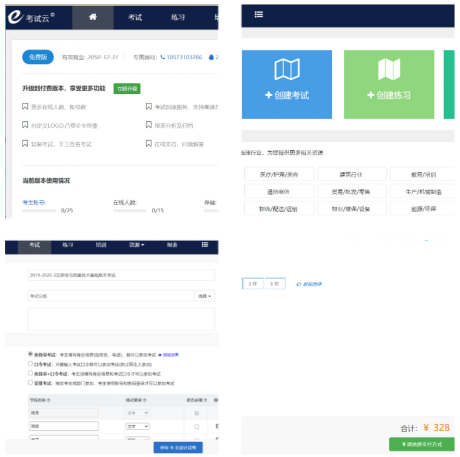This screenshot has height=457, width=460.
Task: Click the filled map icon on 创建练习 tile
Action: 389,69
